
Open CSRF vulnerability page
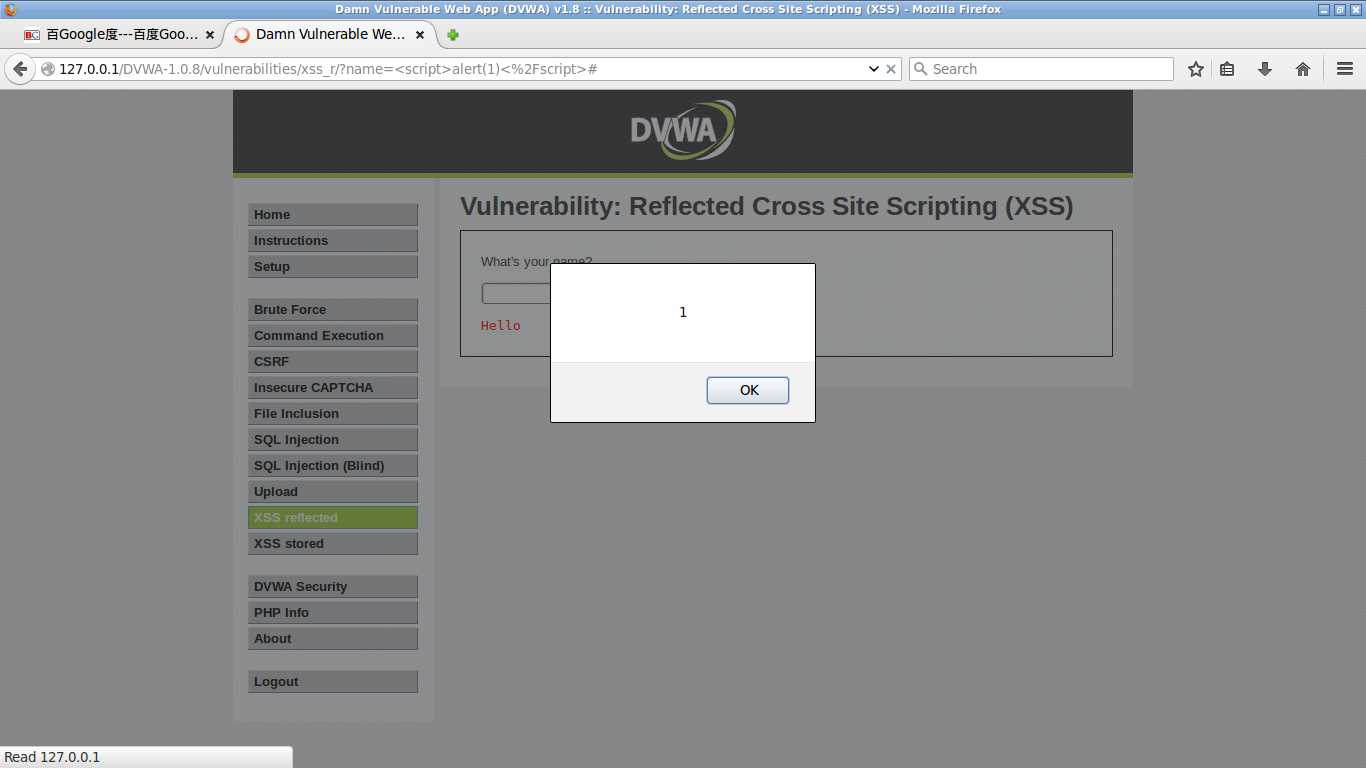pos(333,362)
